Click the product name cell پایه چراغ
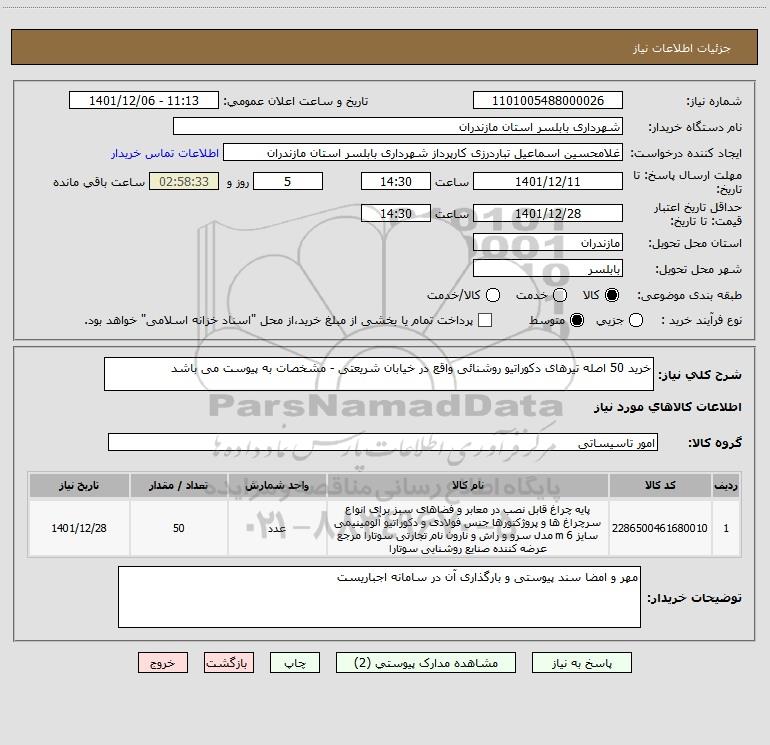 (468, 528)
